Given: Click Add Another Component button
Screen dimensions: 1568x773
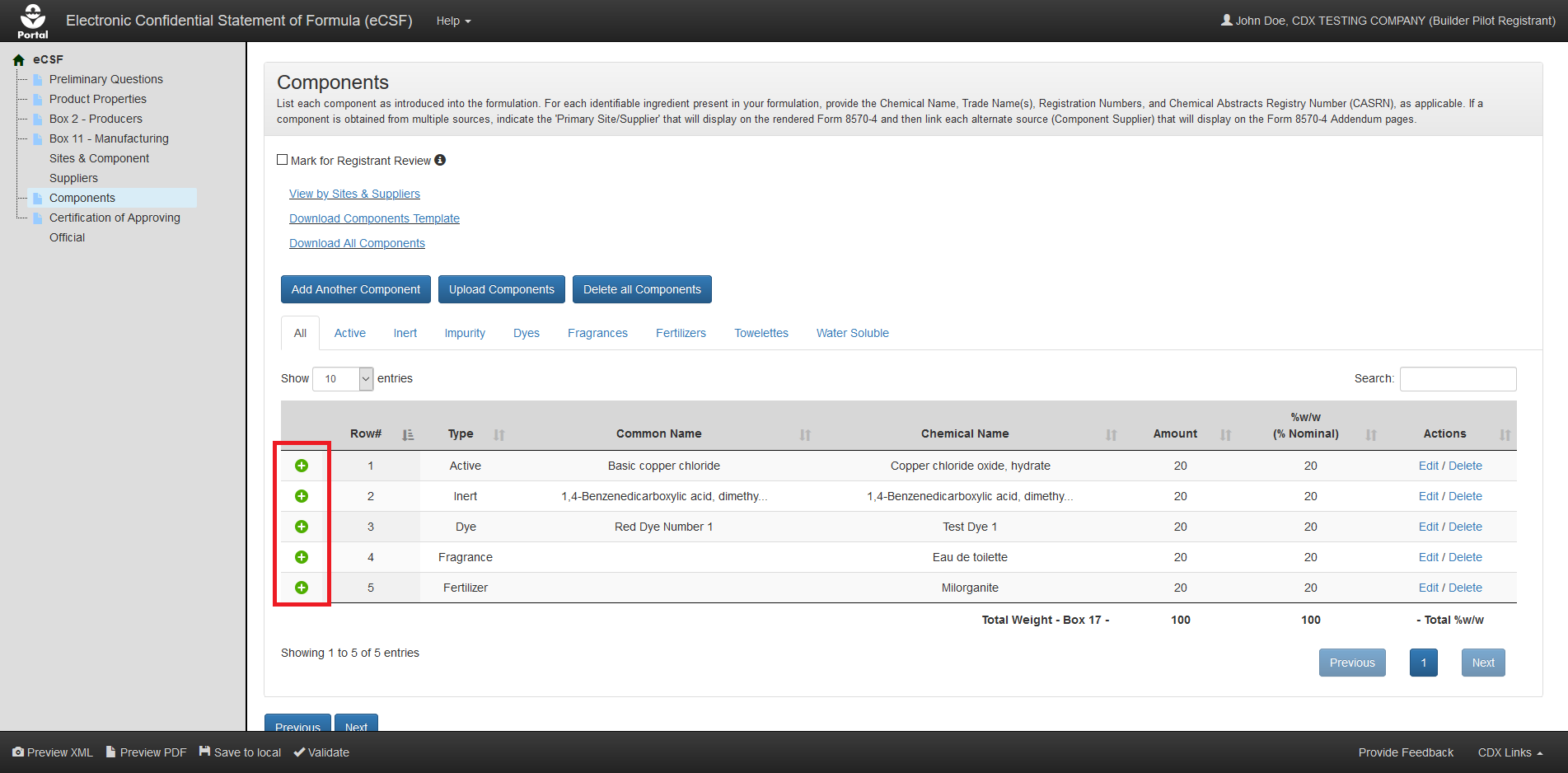Looking at the screenshot, I should tap(356, 289).
